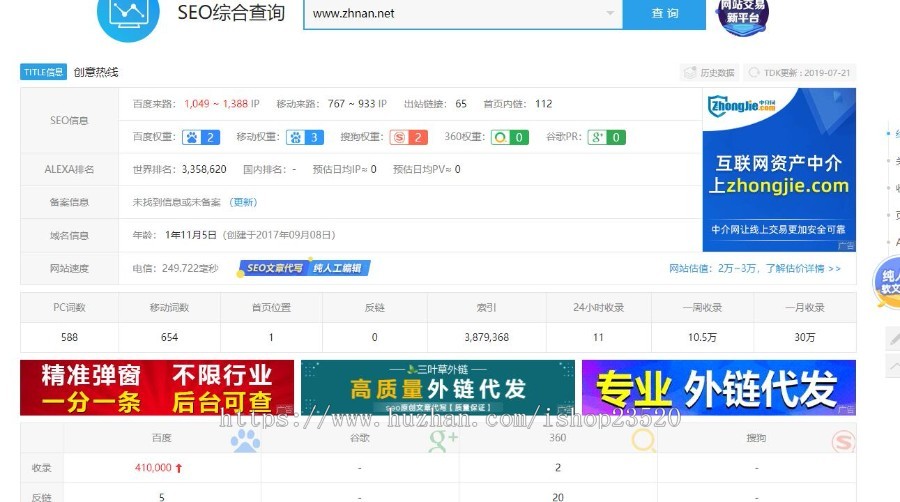900x502 pixels.
Task: Click the www.zhnan.net domain input field
Action: (x=463, y=14)
